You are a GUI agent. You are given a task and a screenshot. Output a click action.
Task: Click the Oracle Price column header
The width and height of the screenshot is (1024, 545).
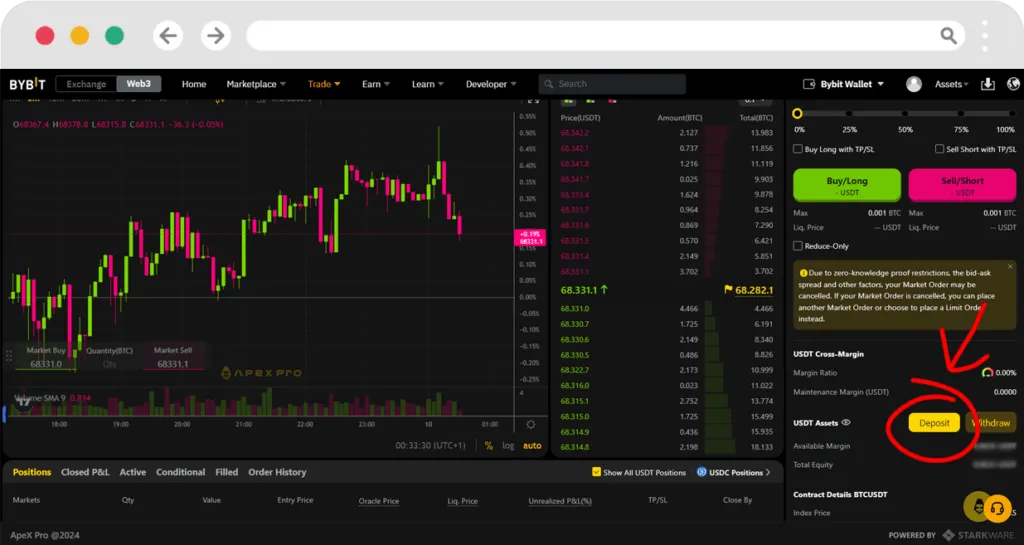coord(379,501)
